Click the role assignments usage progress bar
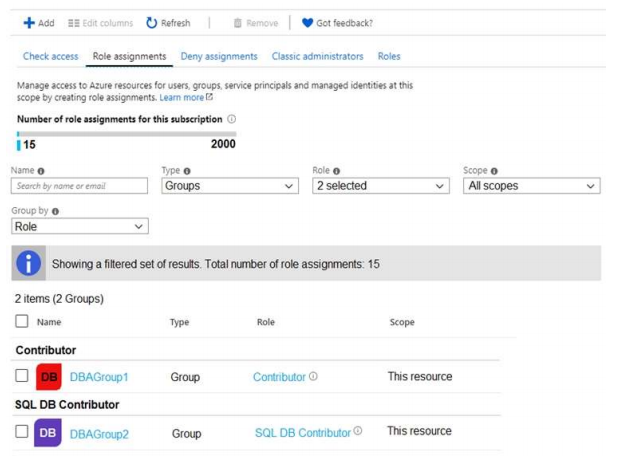Screen dimensions: 623x475 (127, 134)
